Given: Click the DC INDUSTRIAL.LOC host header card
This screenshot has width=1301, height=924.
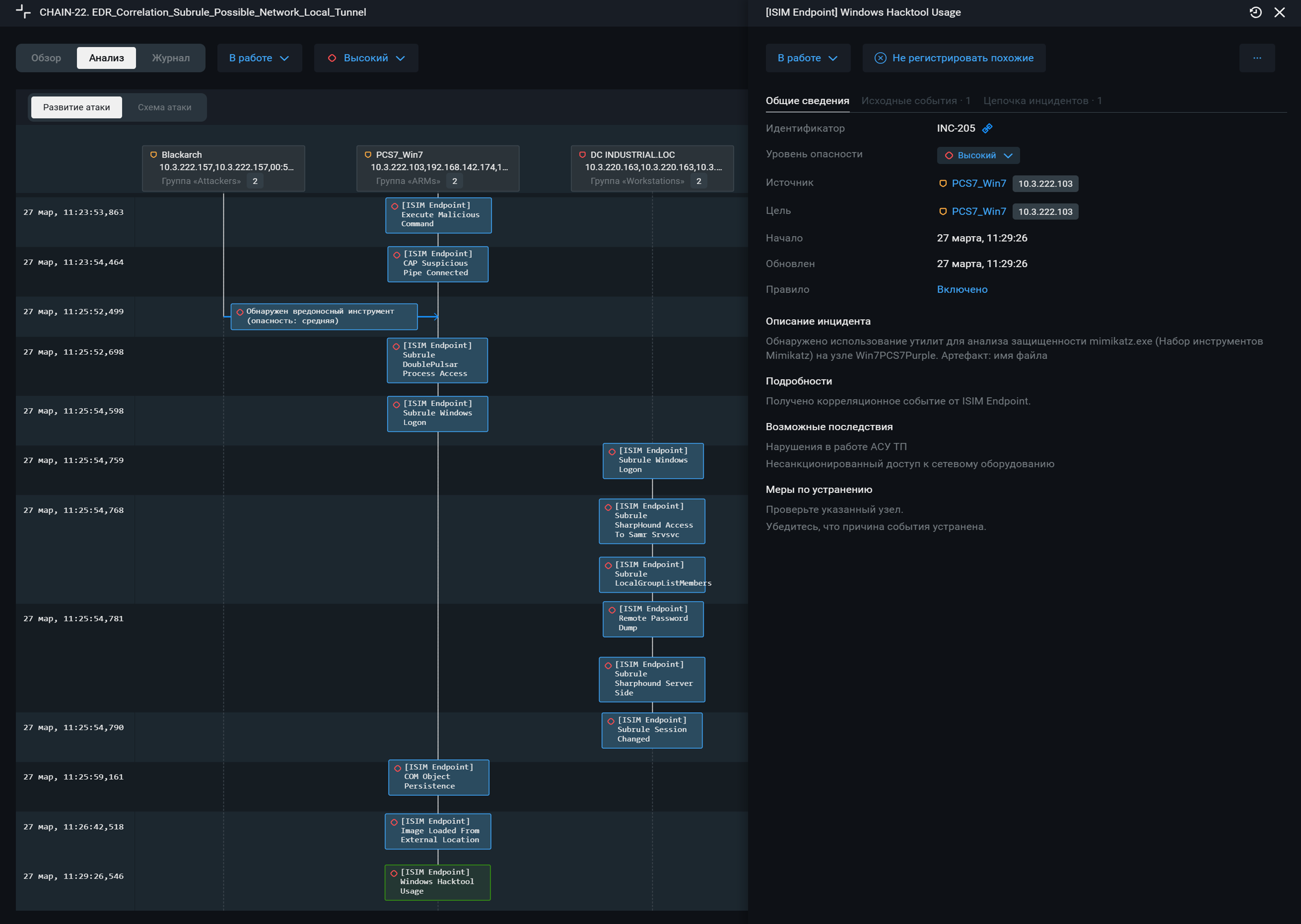Looking at the screenshot, I should click(652, 168).
